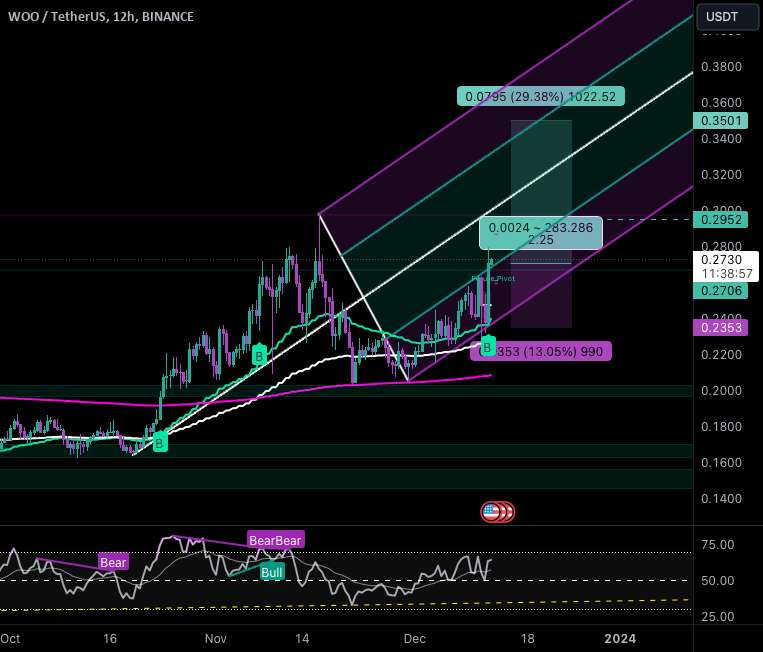Select the 0.0795 (29.38%) profit target label
This screenshot has width=763, height=652.
pyautogui.click(x=541, y=96)
